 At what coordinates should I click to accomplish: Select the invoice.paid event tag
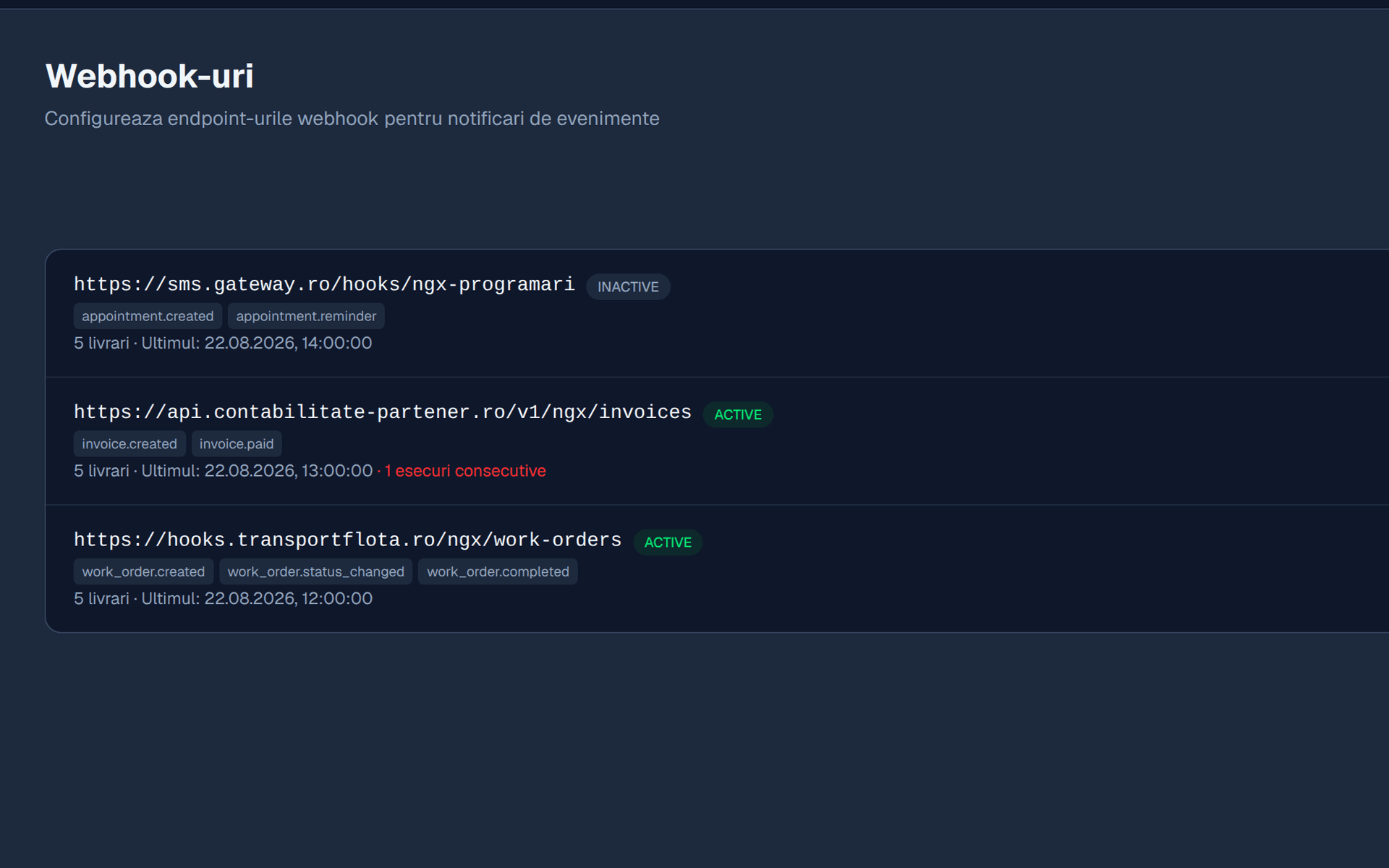tap(237, 444)
